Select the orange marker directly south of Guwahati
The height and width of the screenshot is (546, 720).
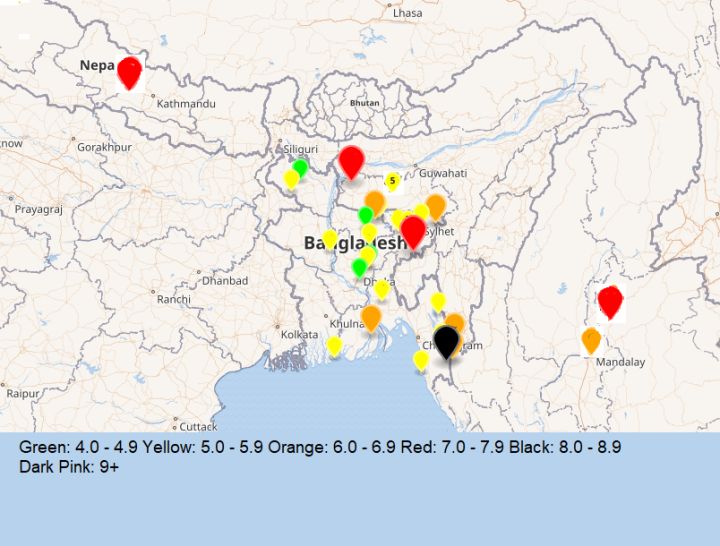click(436, 207)
